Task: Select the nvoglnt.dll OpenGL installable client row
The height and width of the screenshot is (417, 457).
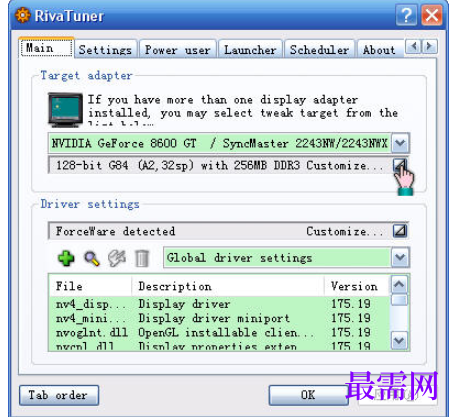Action: (x=219, y=332)
